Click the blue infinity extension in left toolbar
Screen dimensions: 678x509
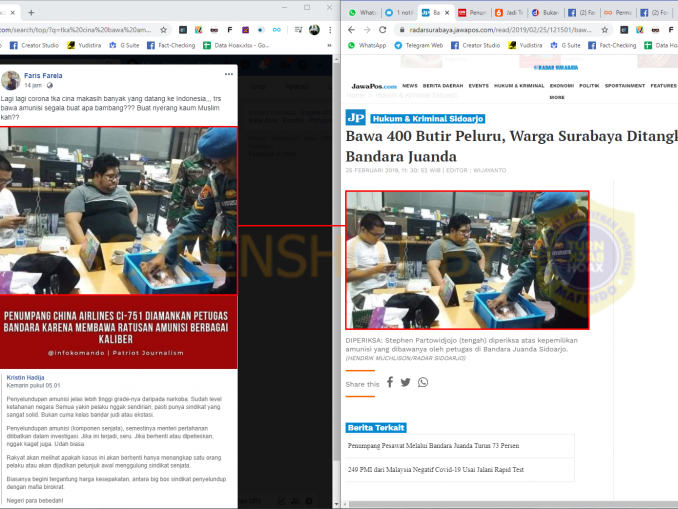277,30
